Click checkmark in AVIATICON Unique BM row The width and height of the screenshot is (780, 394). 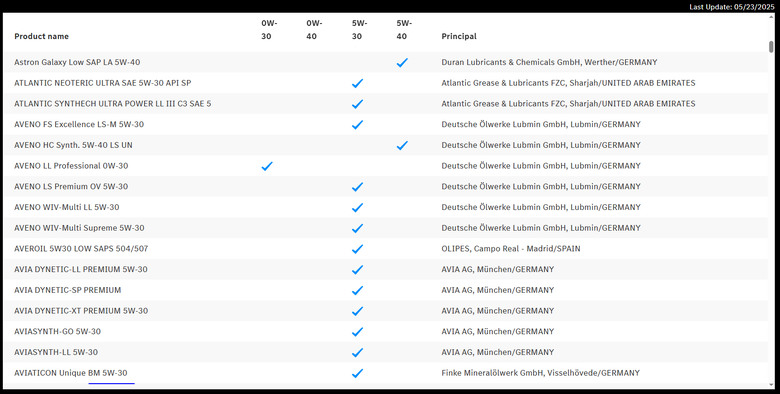(x=357, y=373)
